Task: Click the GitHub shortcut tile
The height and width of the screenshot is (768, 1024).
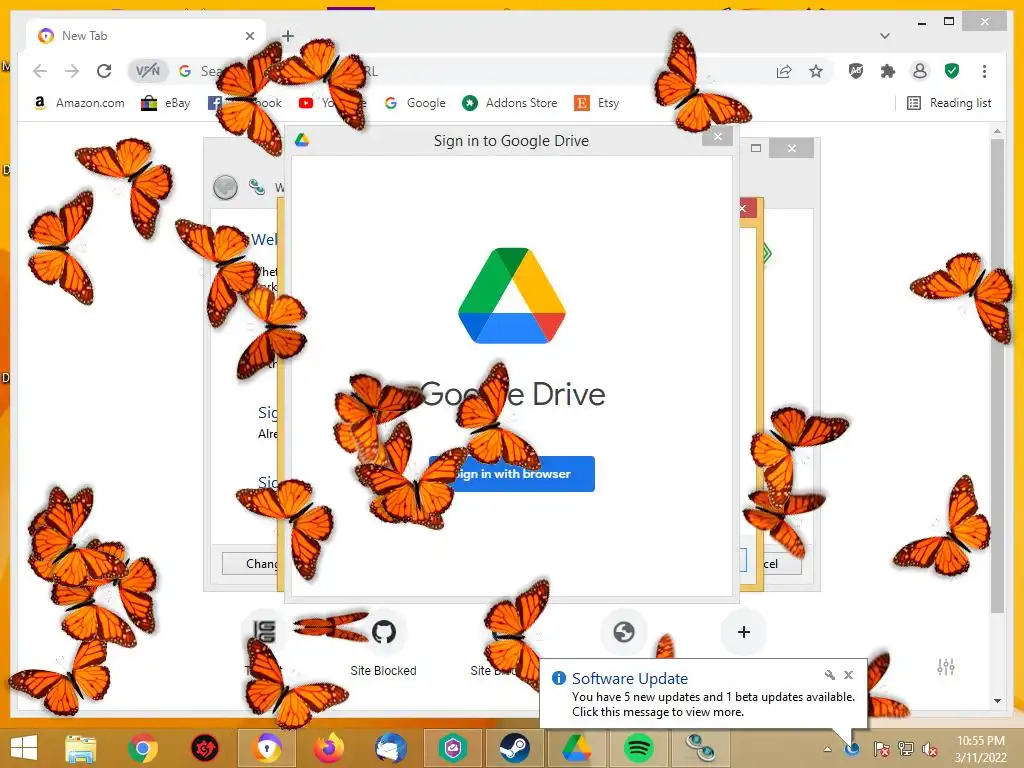Action: click(x=383, y=632)
